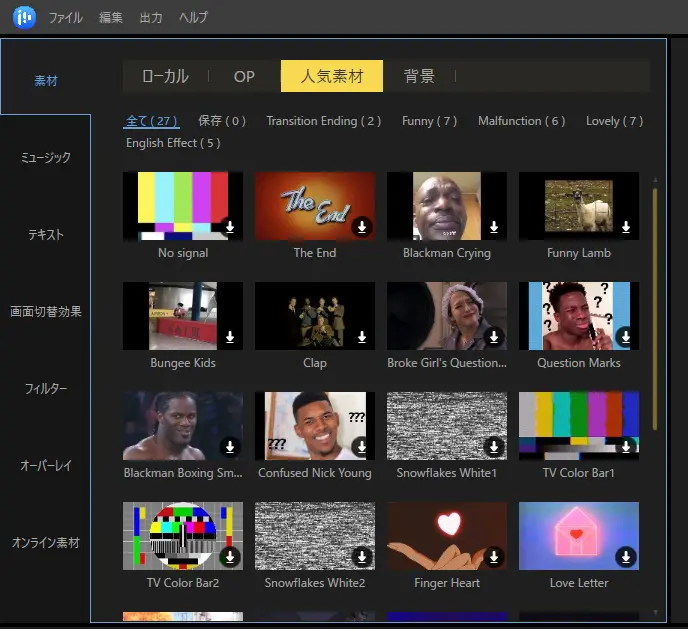Viewport: 688px width, 629px height.
Task: Filter by Funny (7) category
Action: point(430,121)
